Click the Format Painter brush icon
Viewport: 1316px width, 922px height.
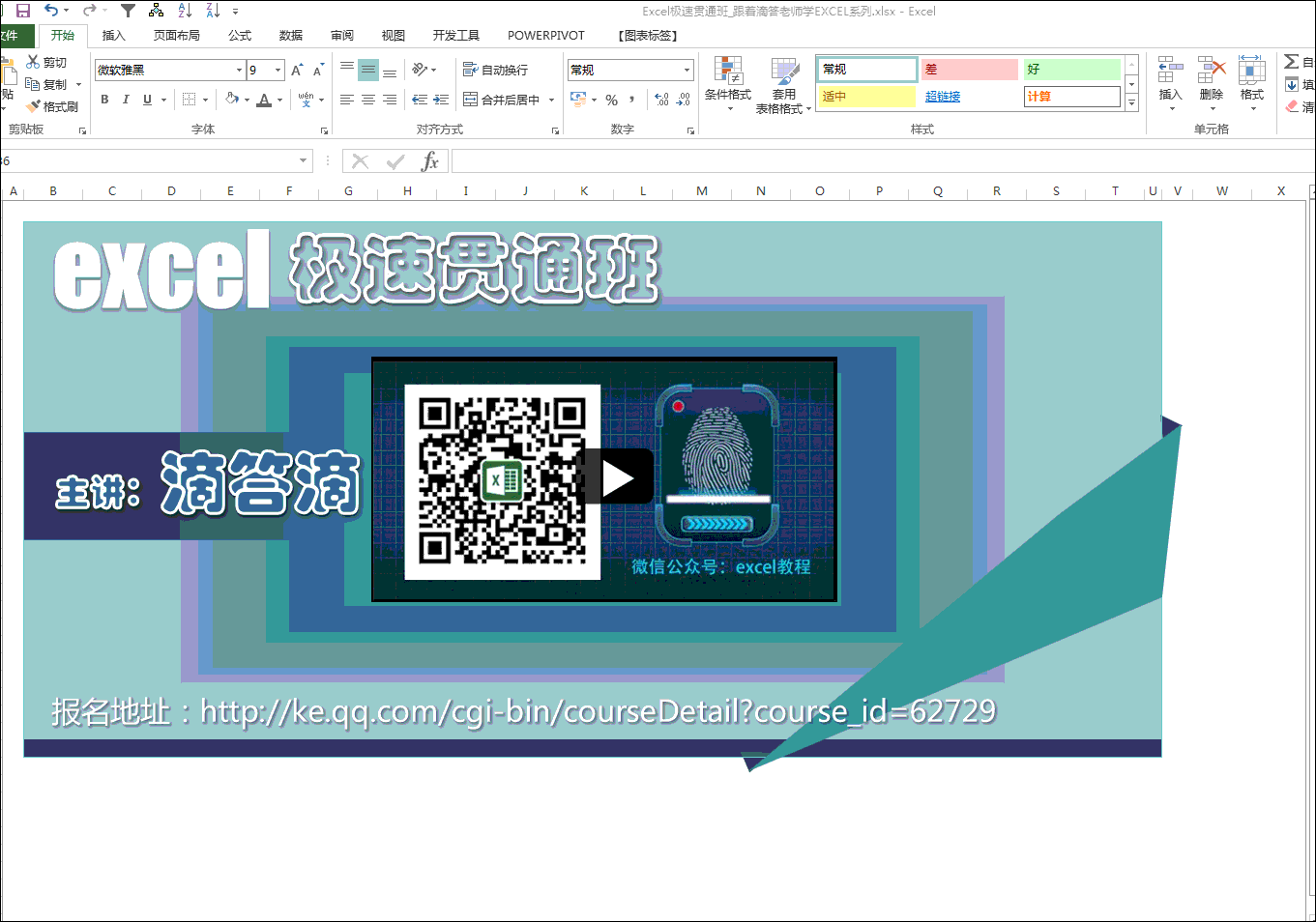[34, 106]
